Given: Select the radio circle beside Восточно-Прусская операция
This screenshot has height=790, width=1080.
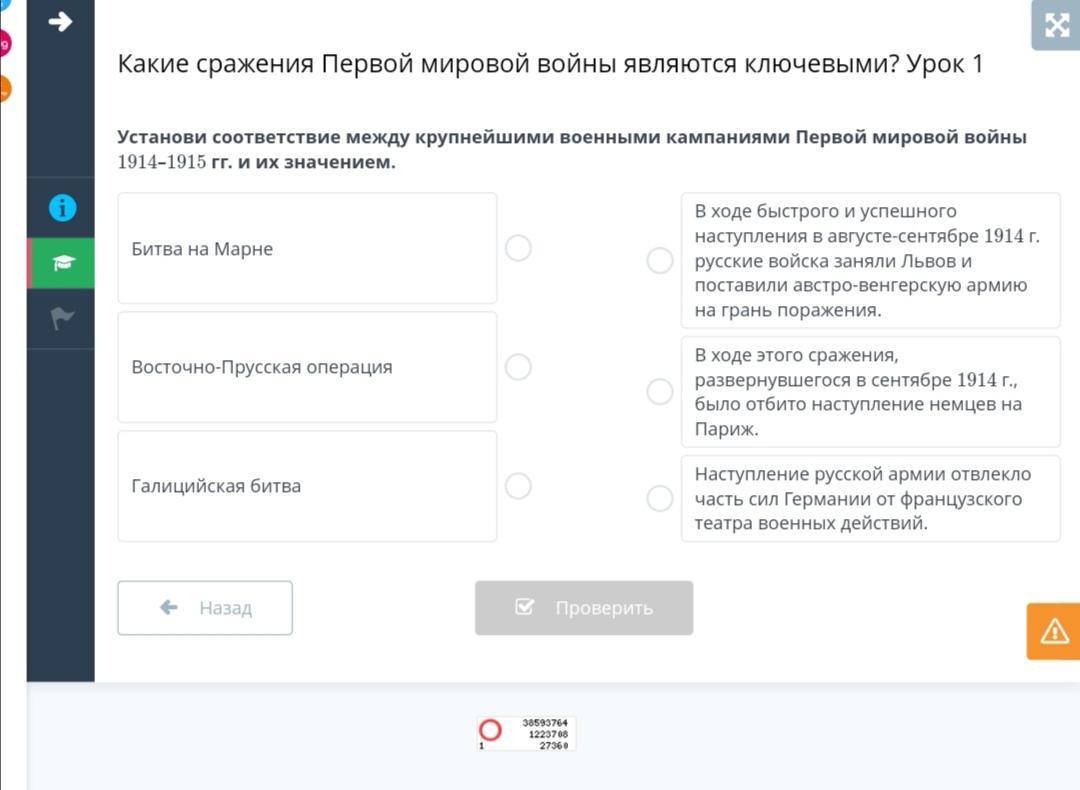Looking at the screenshot, I should click(518, 367).
